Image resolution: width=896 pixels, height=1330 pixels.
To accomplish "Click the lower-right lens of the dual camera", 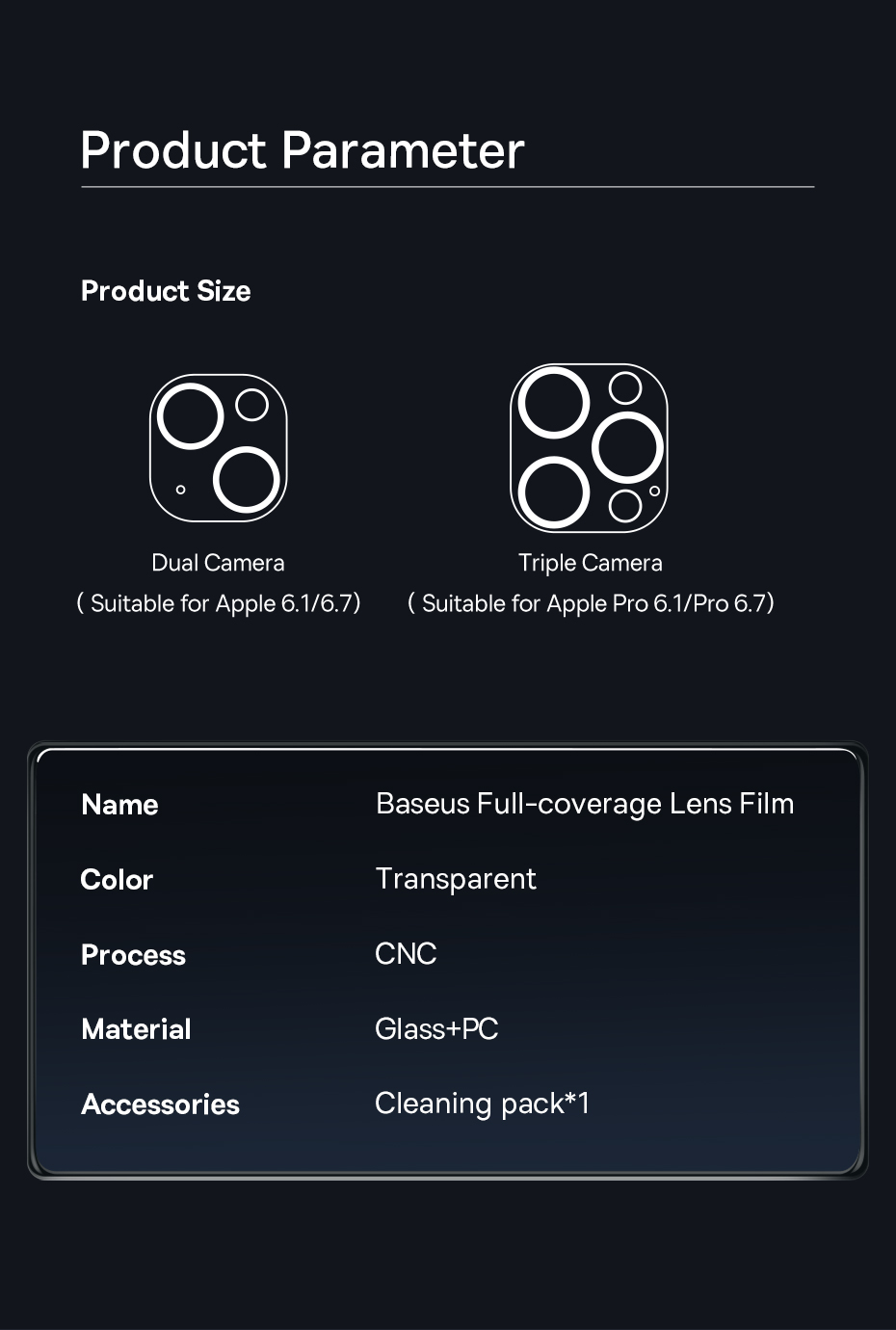I will pyautogui.click(x=247, y=480).
